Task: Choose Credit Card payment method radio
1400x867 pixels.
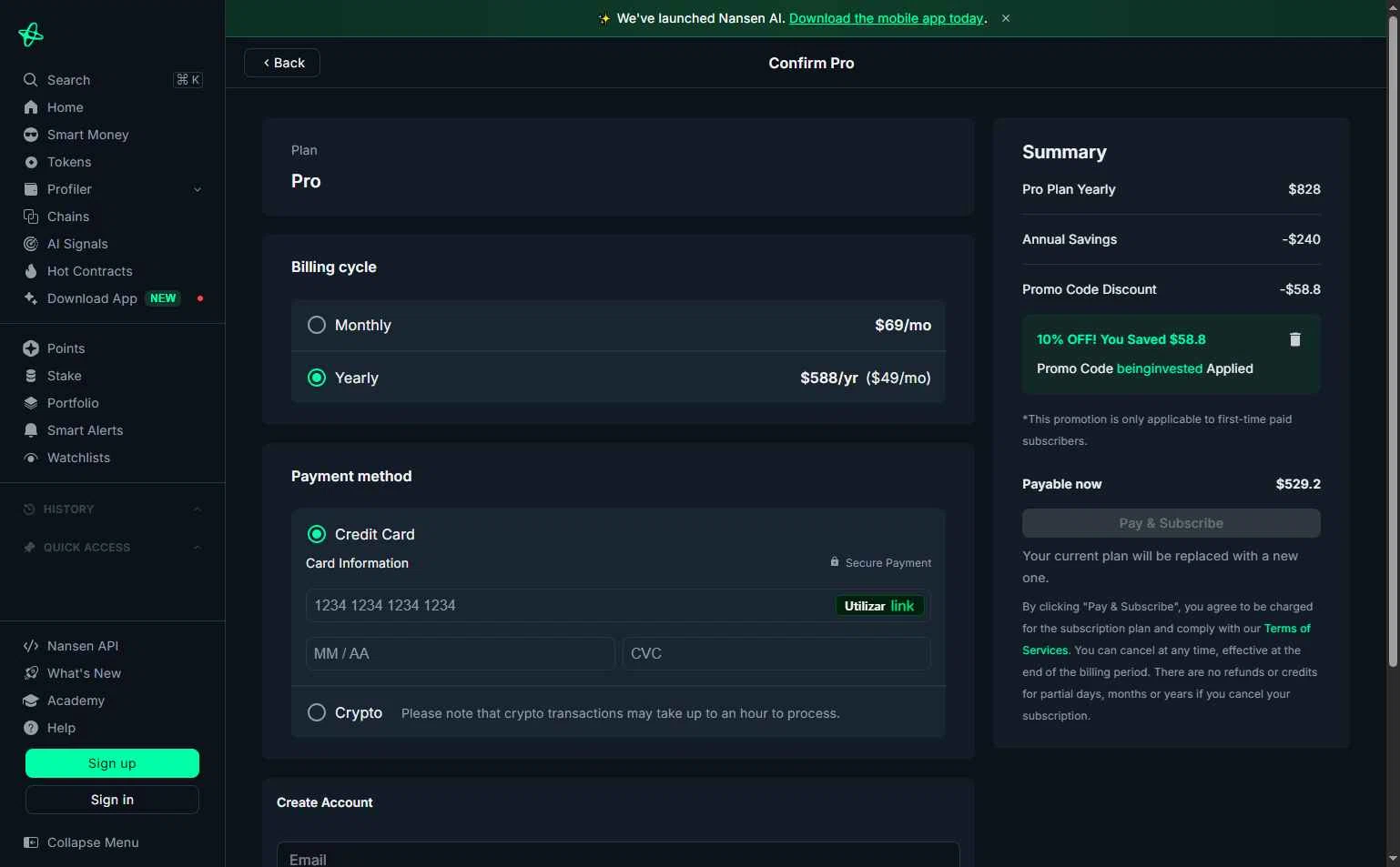Action: click(x=317, y=534)
